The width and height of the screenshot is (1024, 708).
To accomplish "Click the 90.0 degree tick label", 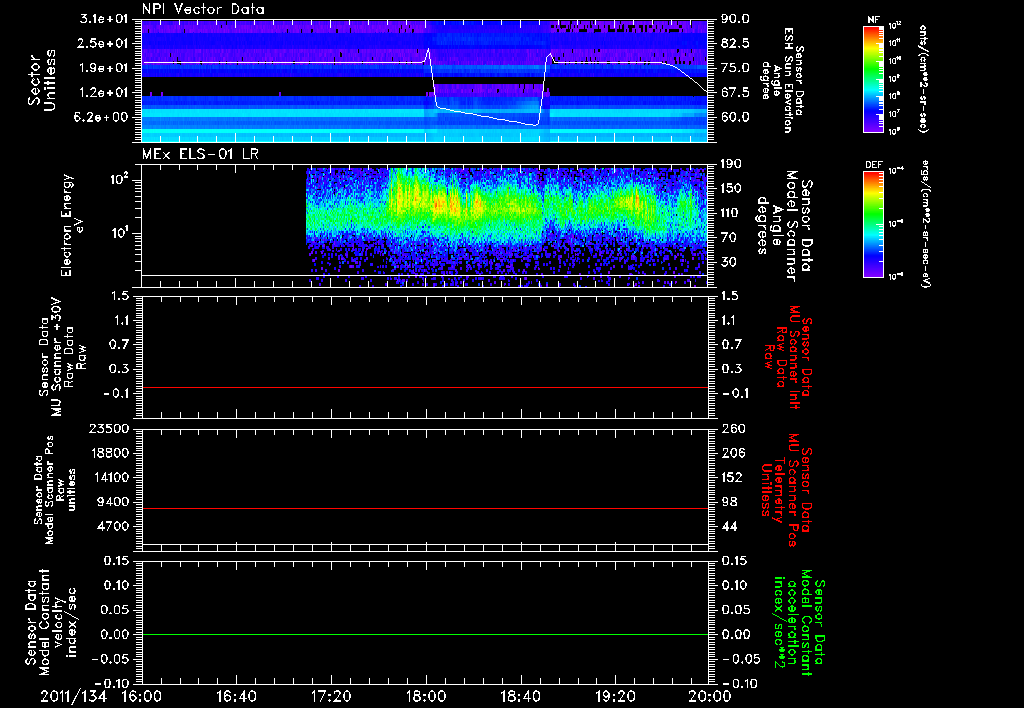I will pyautogui.click(x=735, y=19).
